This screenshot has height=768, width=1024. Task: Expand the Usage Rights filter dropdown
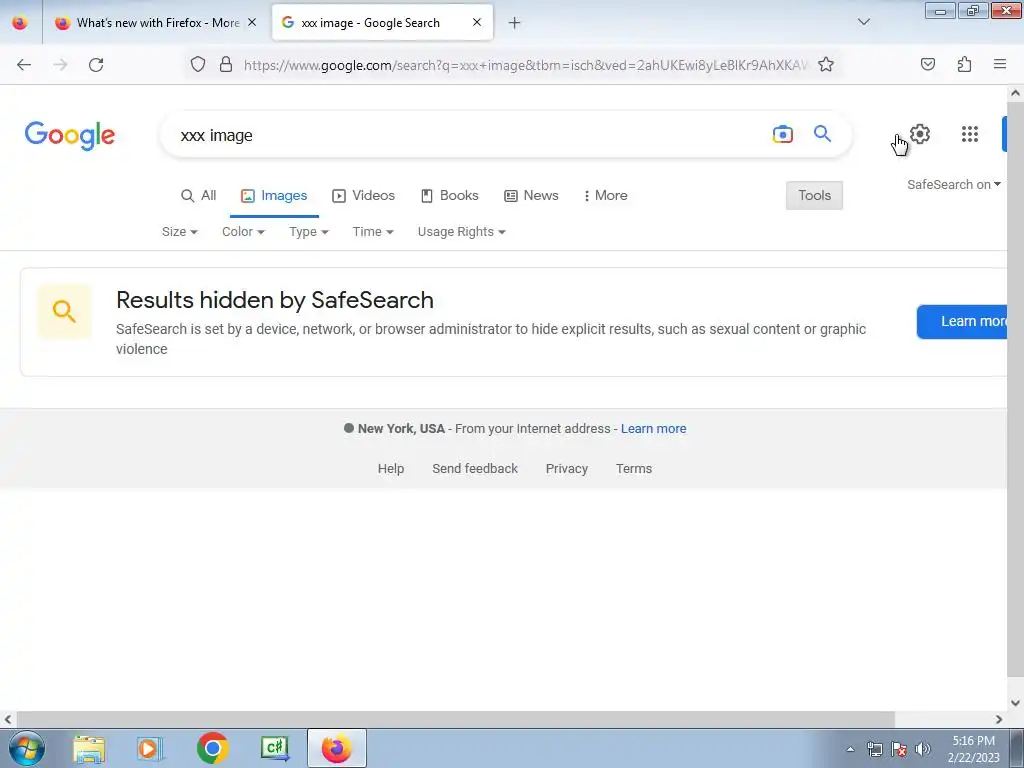(462, 232)
